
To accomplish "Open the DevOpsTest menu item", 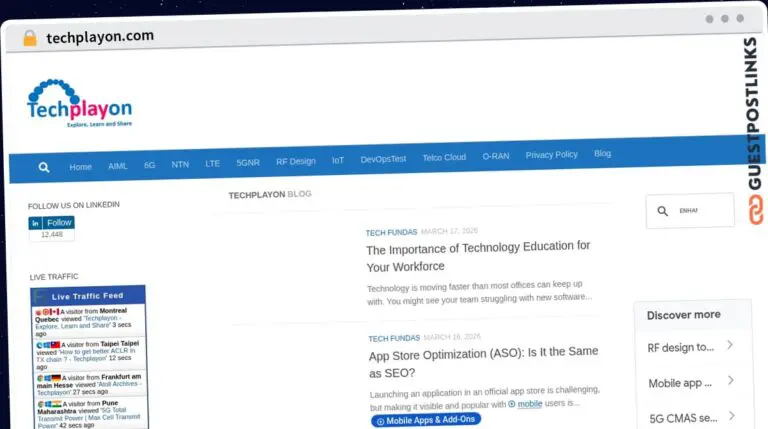I will (384, 159).
